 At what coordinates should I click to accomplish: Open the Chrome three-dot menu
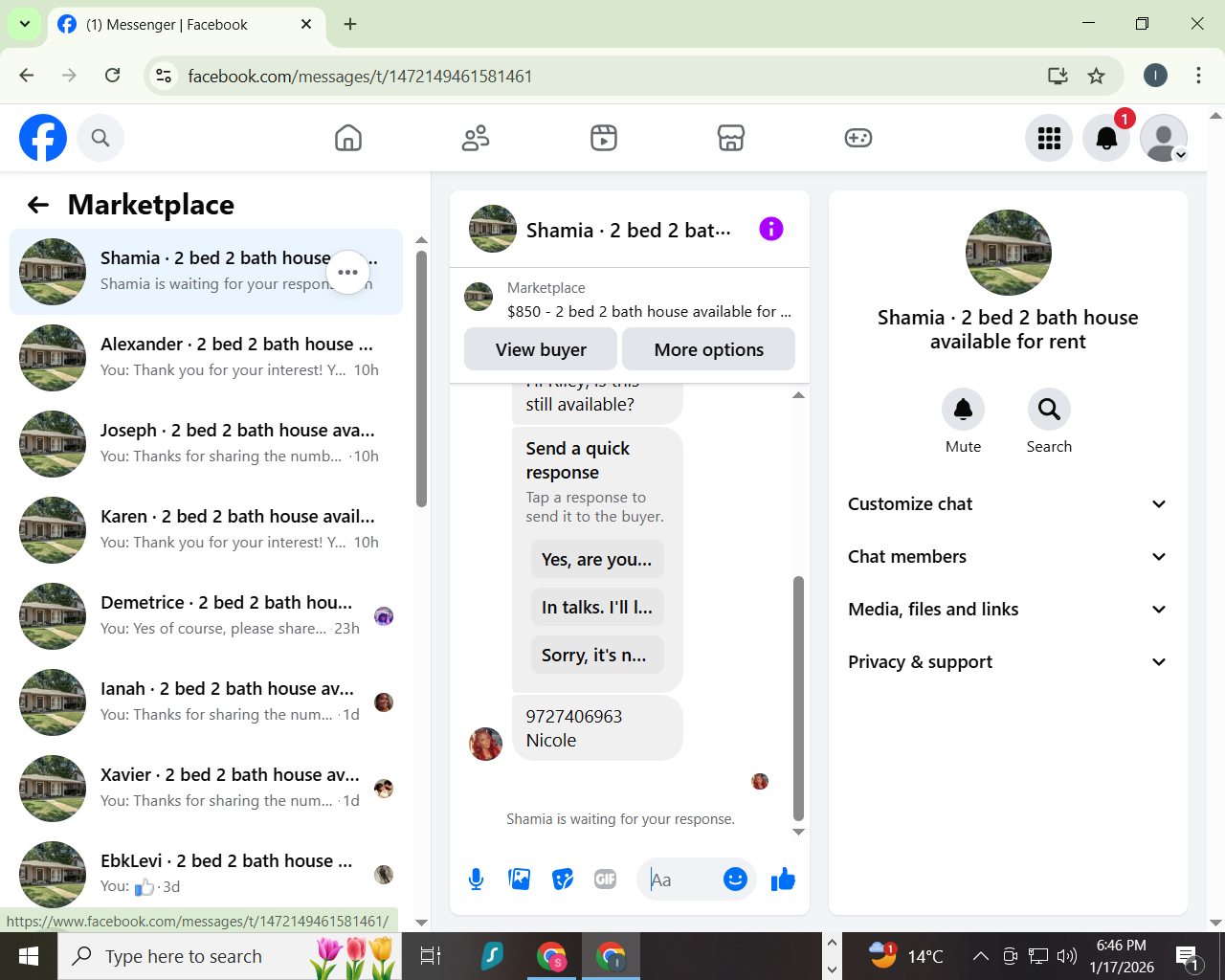(x=1198, y=76)
